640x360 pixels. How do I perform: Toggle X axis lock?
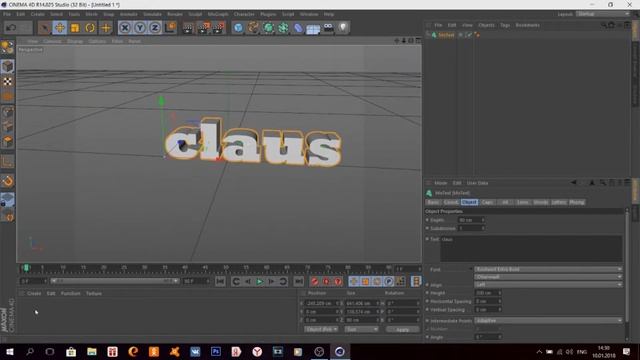(125, 28)
